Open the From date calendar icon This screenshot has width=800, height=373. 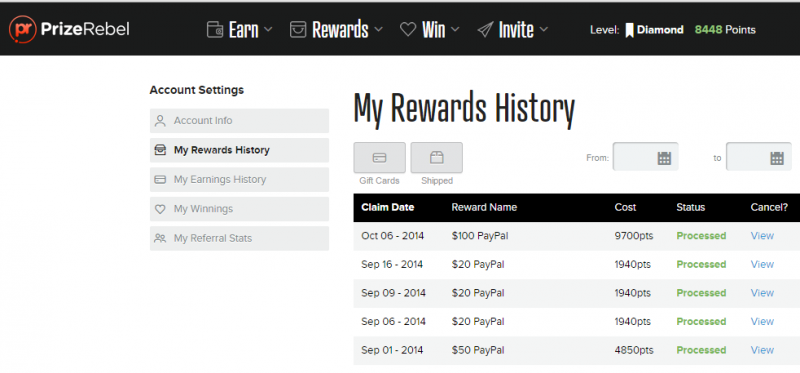(x=664, y=158)
